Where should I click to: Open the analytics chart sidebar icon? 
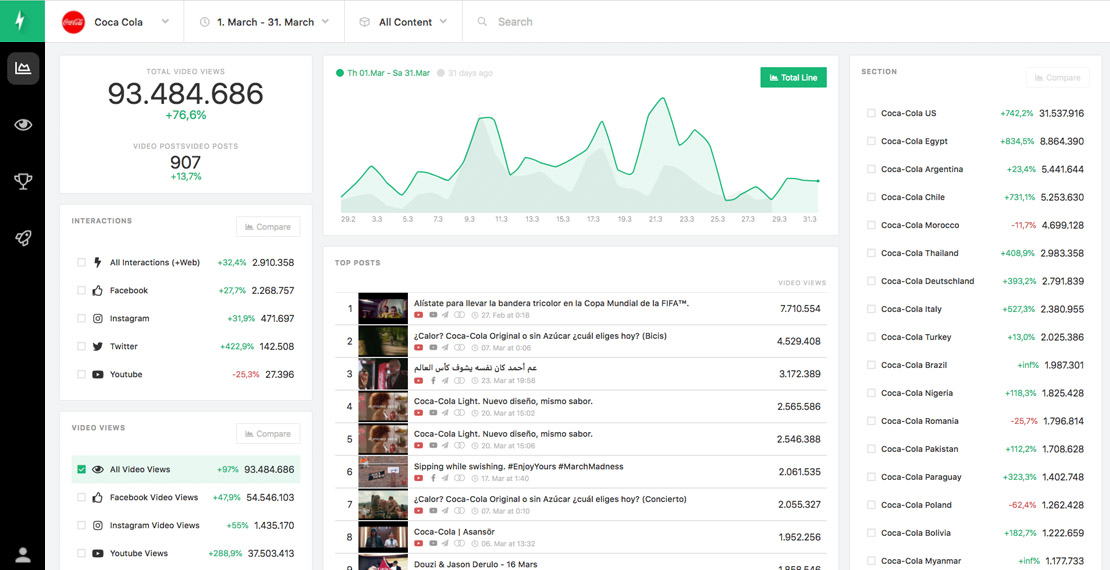click(23, 69)
